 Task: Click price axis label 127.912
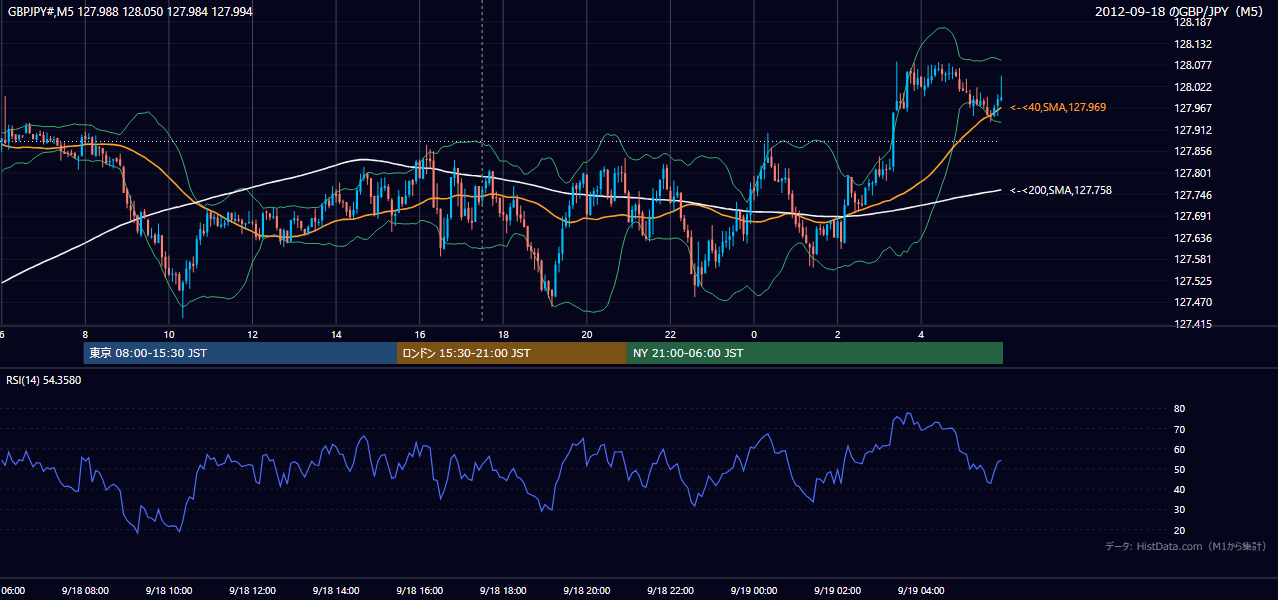point(1192,130)
